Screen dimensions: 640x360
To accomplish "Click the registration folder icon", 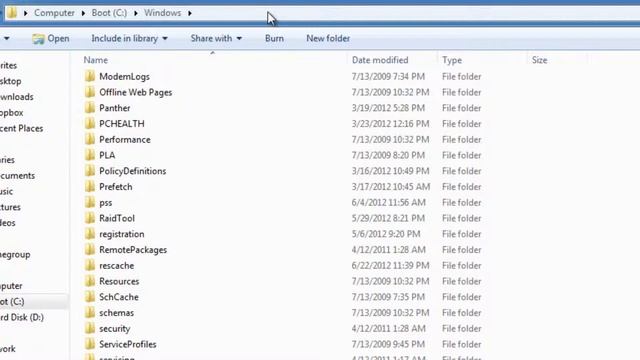I will coord(90,234).
